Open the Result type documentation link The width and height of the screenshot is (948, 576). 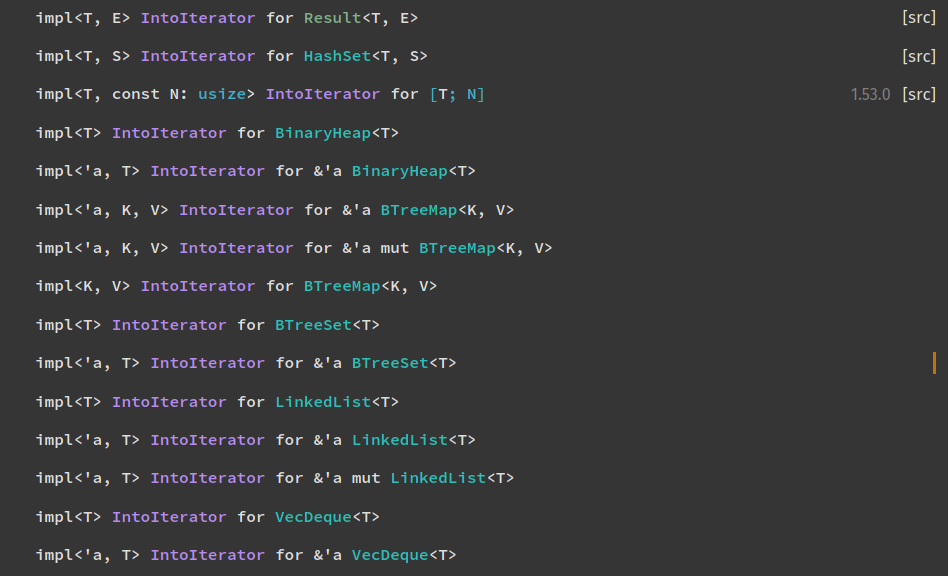(x=331, y=17)
